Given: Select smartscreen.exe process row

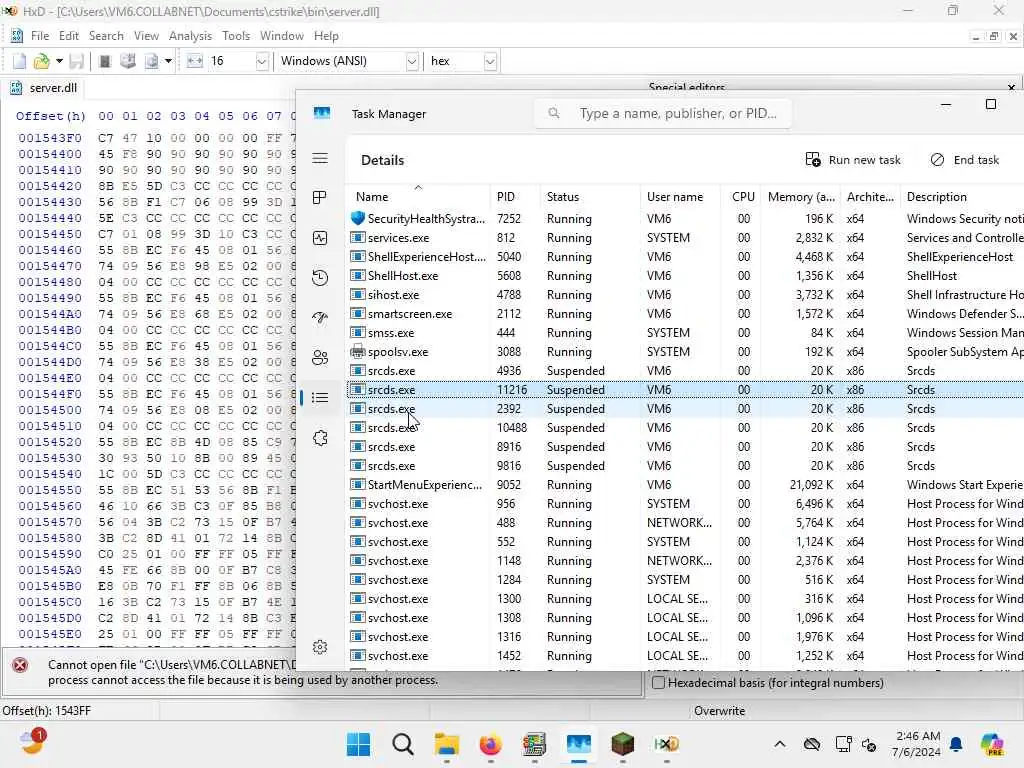Looking at the screenshot, I should point(685,314).
